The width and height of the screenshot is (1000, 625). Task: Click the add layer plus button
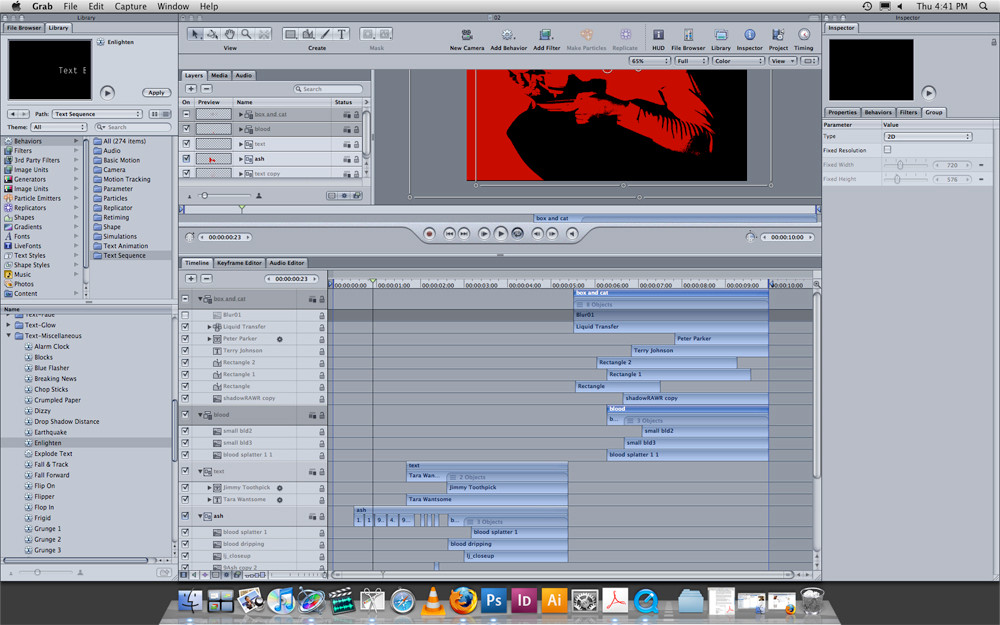(x=191, y=89)
